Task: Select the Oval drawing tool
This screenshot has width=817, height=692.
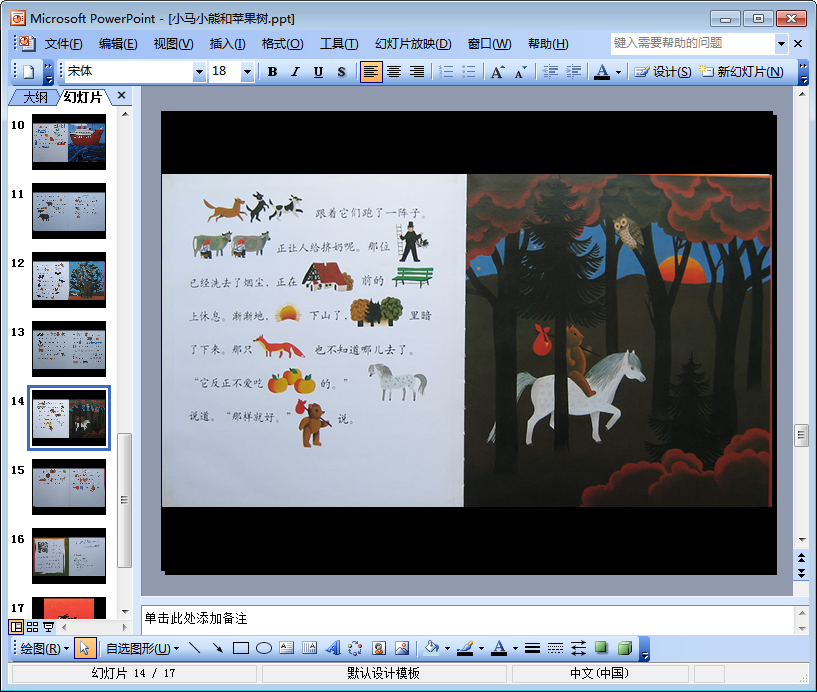Action: tap(264, 648)
